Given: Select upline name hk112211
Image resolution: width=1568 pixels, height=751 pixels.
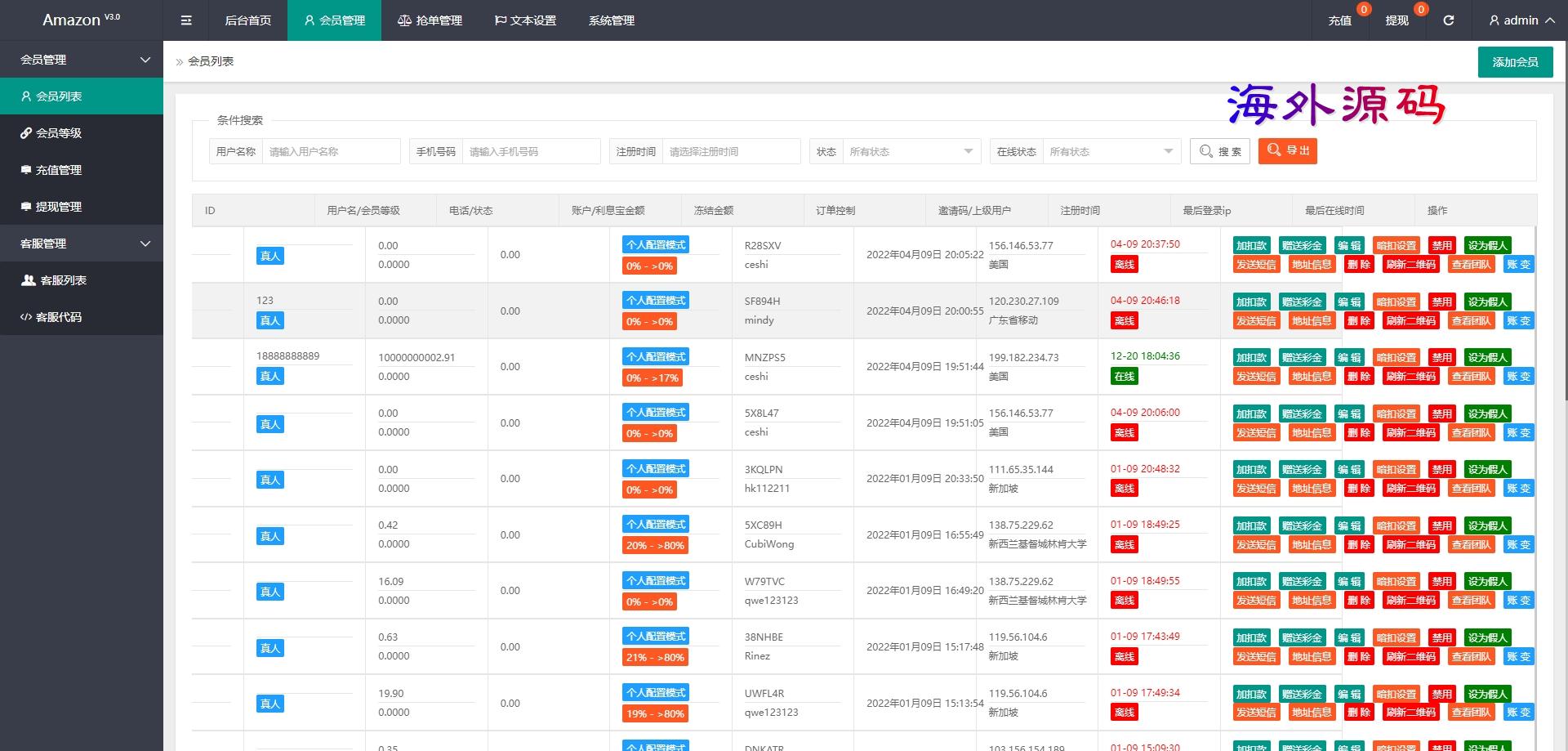Looking at the screenshot, I should pos(767,488).
